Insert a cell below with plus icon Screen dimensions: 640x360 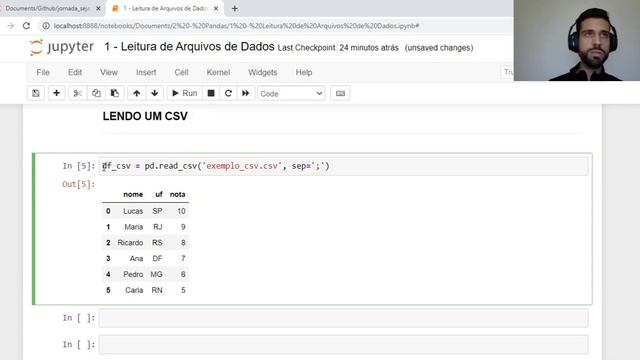(x=56, y=93)
